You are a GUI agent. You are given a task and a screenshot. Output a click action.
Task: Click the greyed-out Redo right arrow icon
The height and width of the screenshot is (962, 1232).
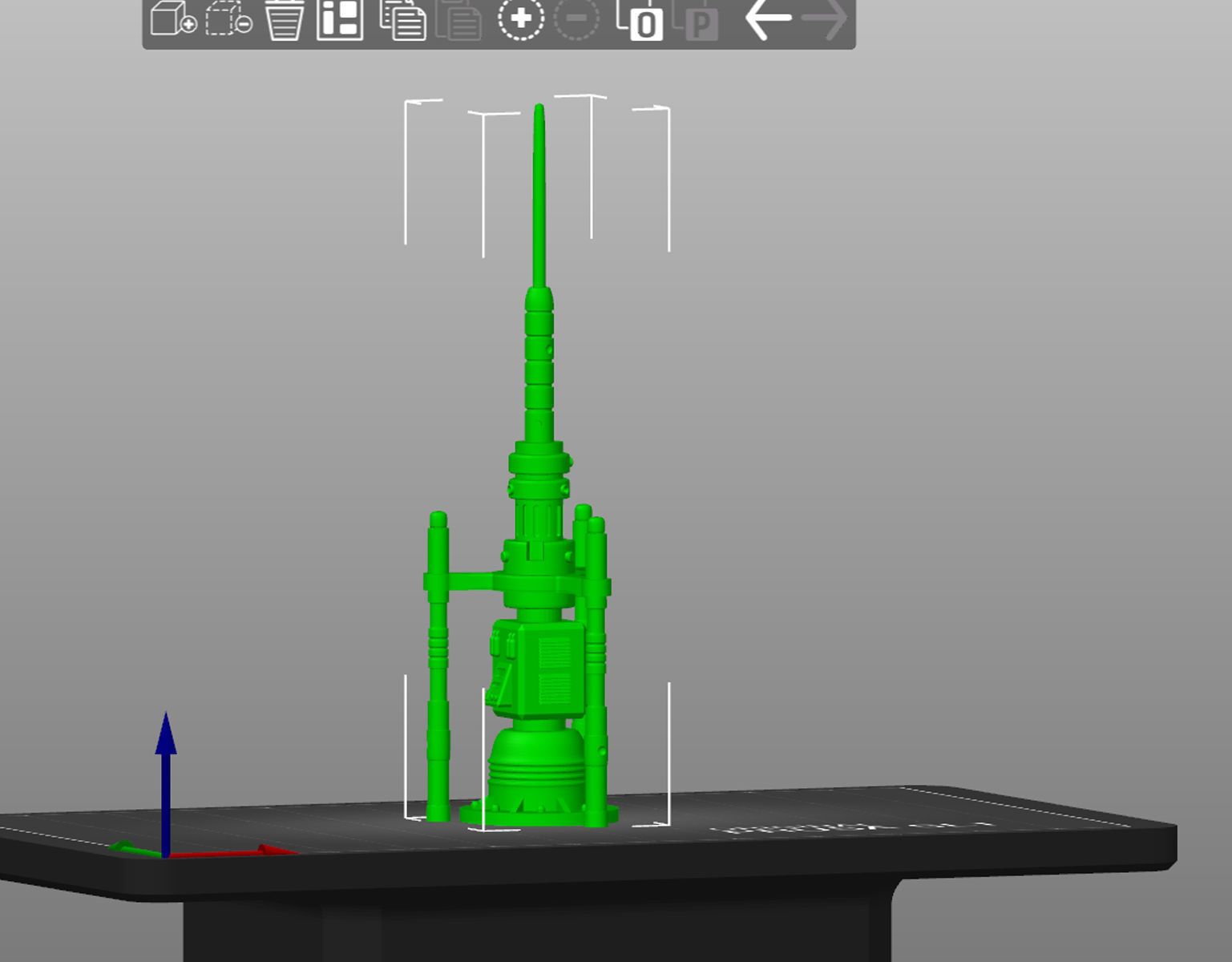pyautogui.click(x=824, y=18)
